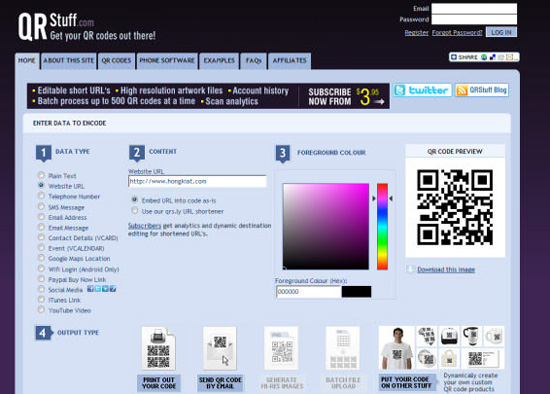Screen dimensions: 550x394
Task: Click the Download this image link
Action: pos(446,269)
